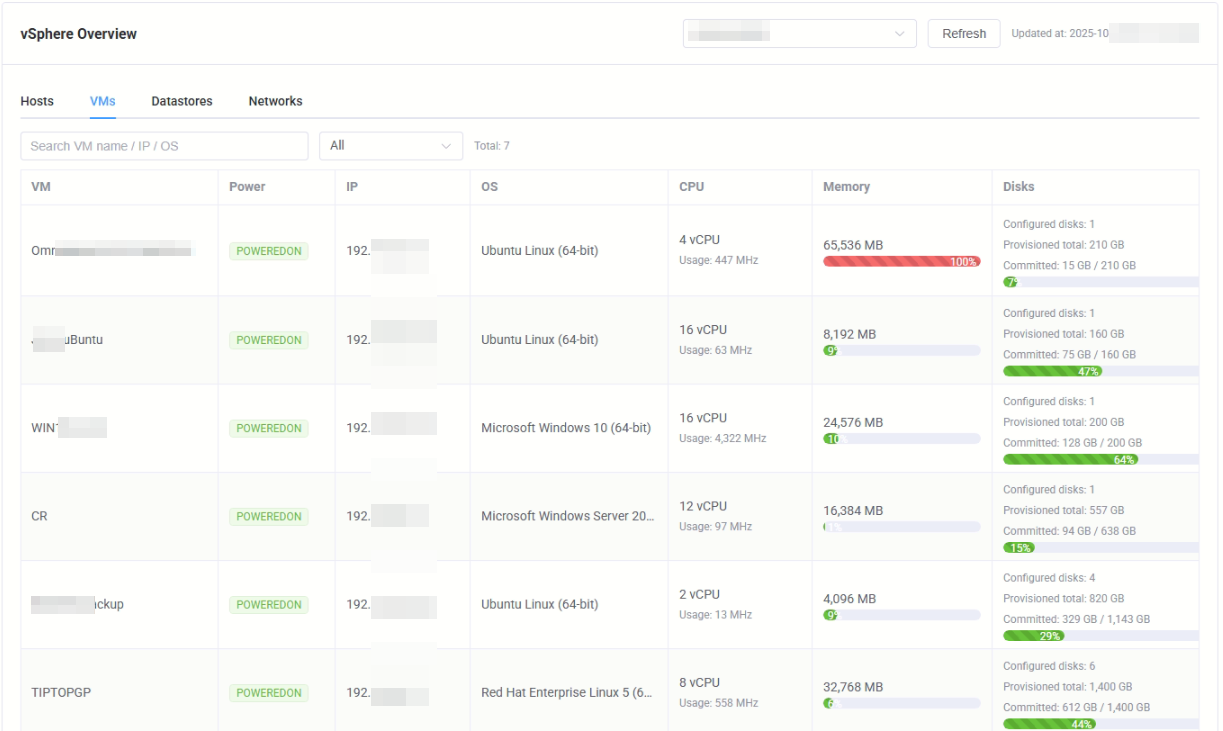1223x731 pixels.
Task: Select the Networks tab
Action: (x=275, y=101)
